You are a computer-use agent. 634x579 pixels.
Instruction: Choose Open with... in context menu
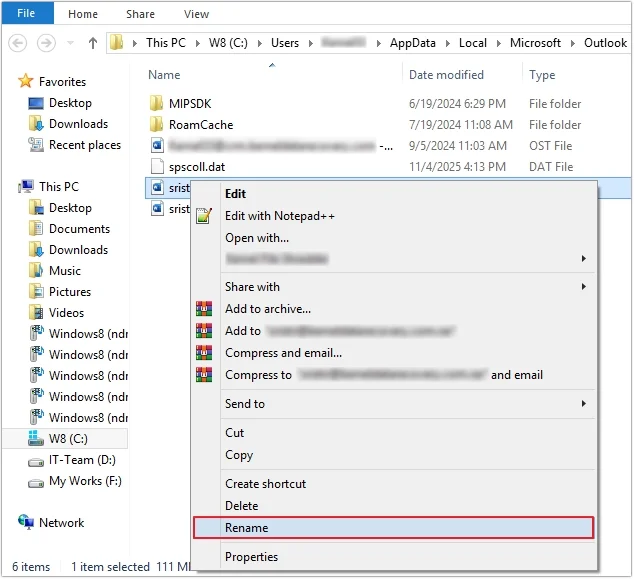(x=257, y=238)
